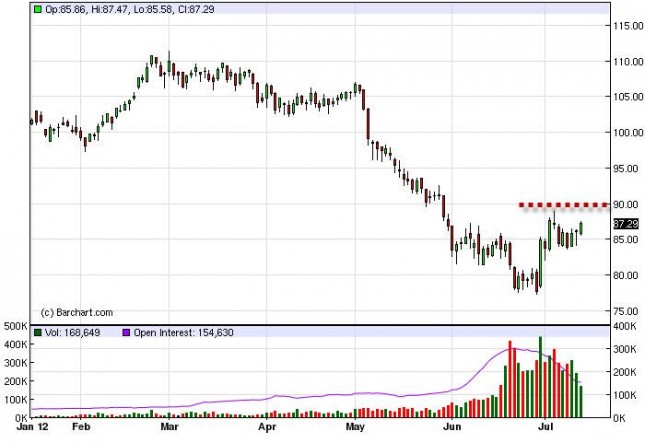
Task: Click the 'Jul' date axis label
Action: click(545, 427)
